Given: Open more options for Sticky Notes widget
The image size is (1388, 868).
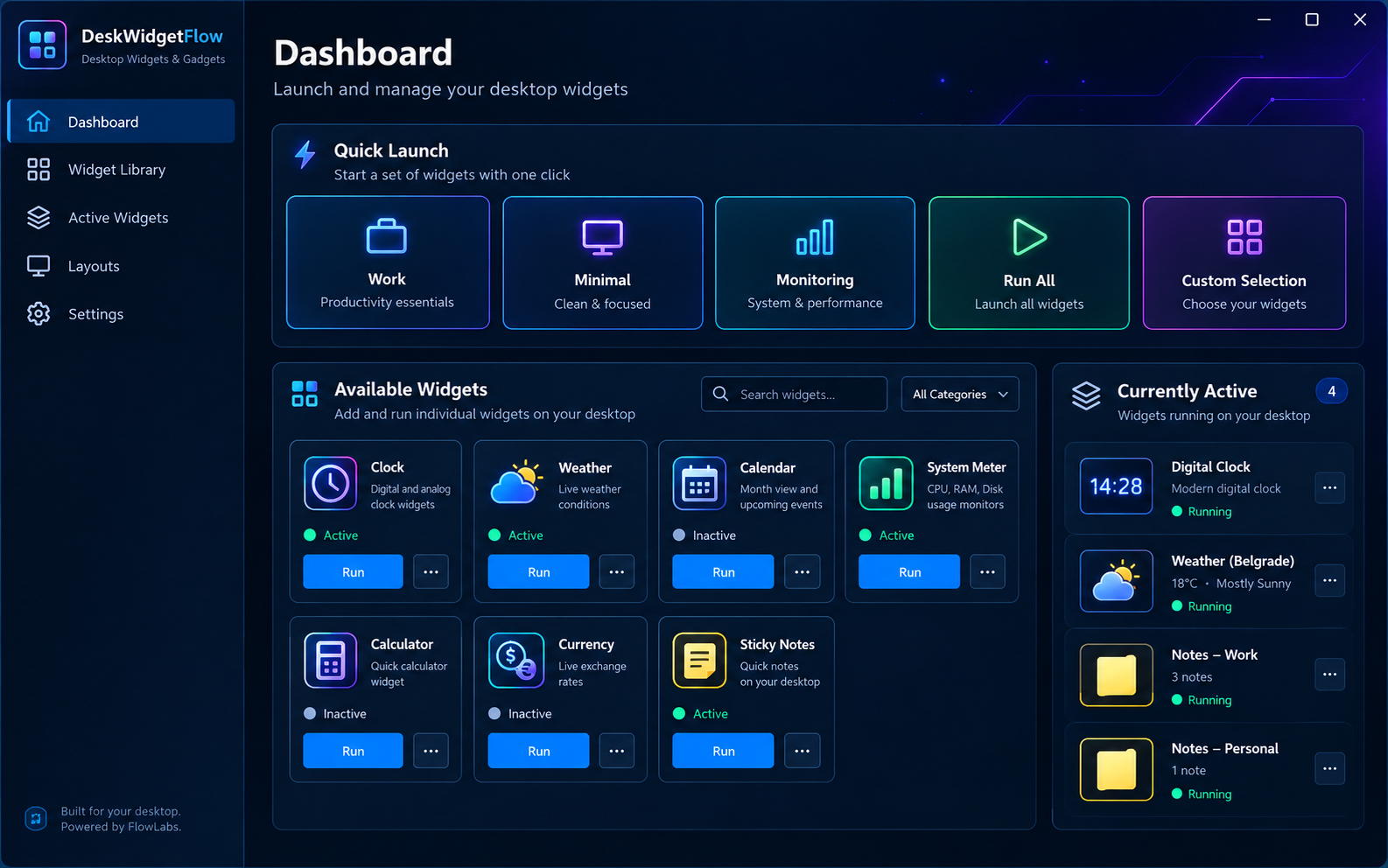Looking at the screenshot, I should (x=803, y=750).
